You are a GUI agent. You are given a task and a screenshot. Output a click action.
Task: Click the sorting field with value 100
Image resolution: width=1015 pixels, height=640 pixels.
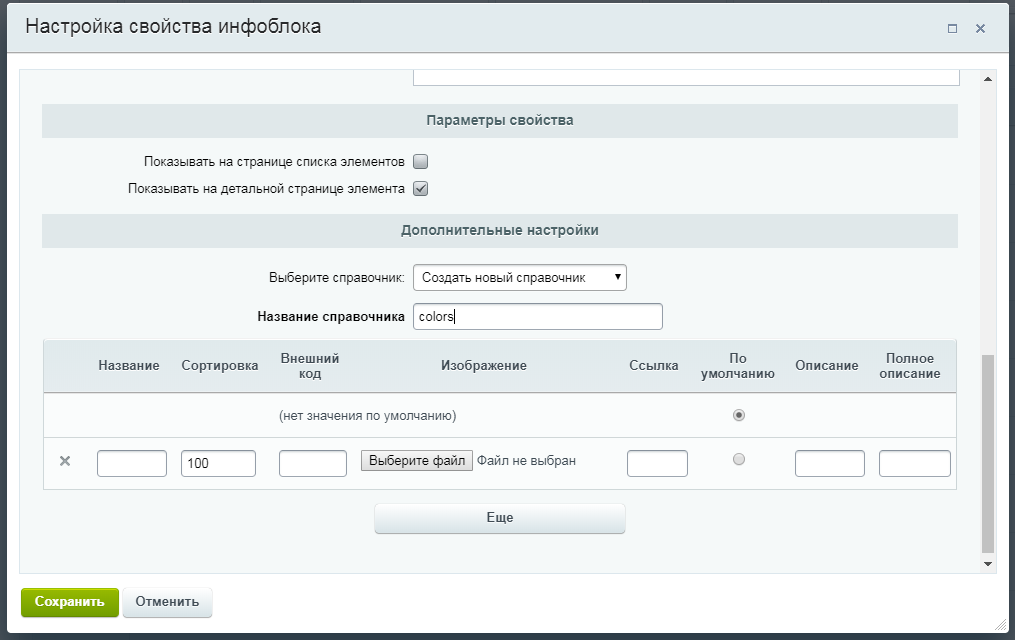[x=218, y=463]
